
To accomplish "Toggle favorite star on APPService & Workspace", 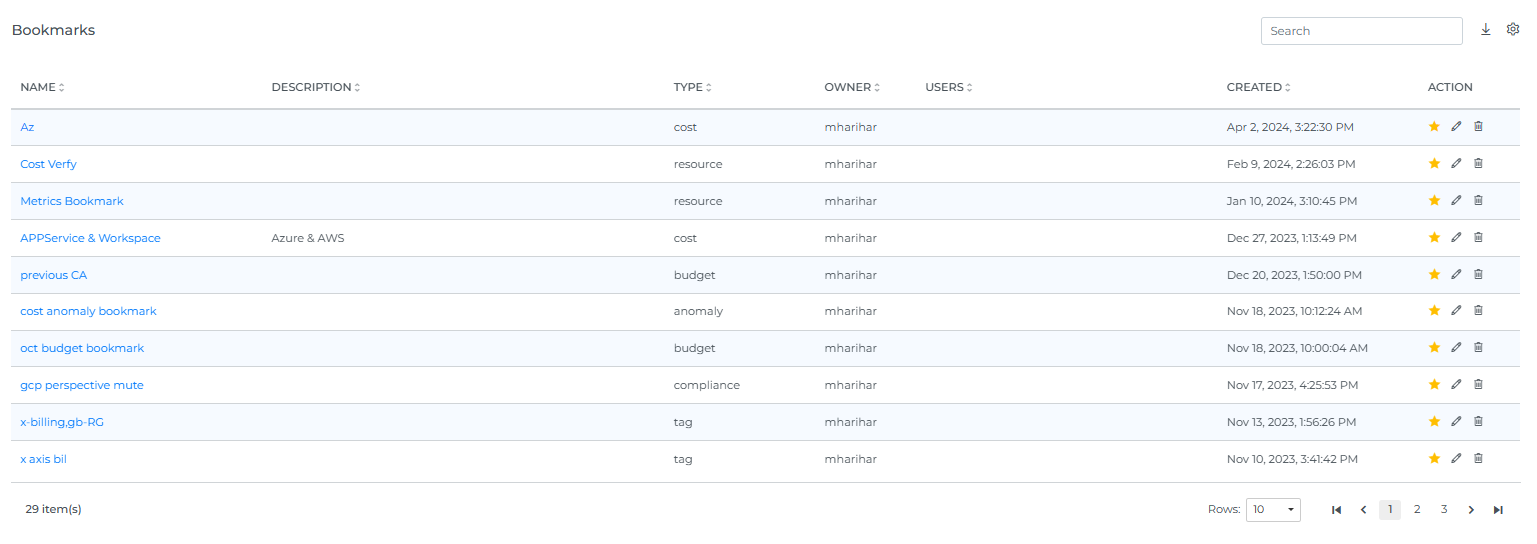I will click(x=1434, y=237).
